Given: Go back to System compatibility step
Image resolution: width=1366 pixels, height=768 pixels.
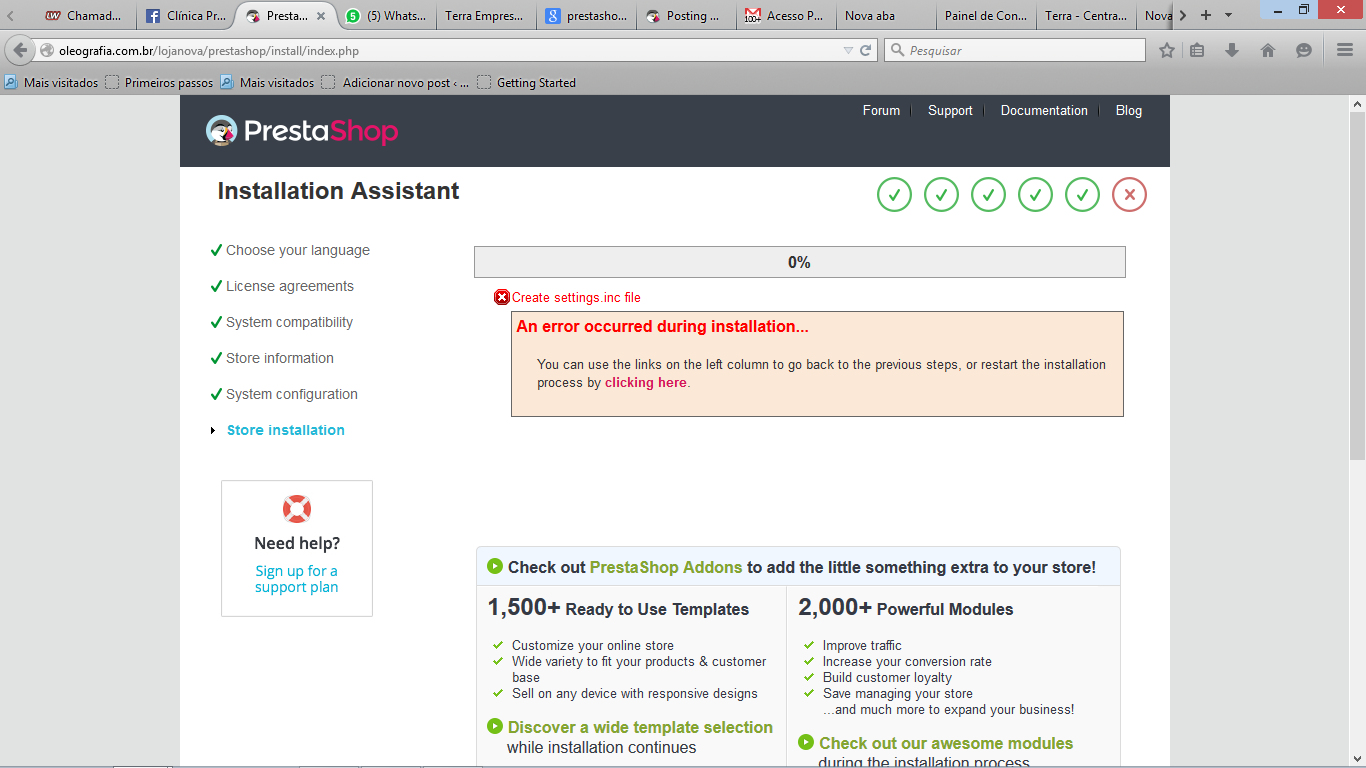Looking at the screenshot, I should (289, 322).
